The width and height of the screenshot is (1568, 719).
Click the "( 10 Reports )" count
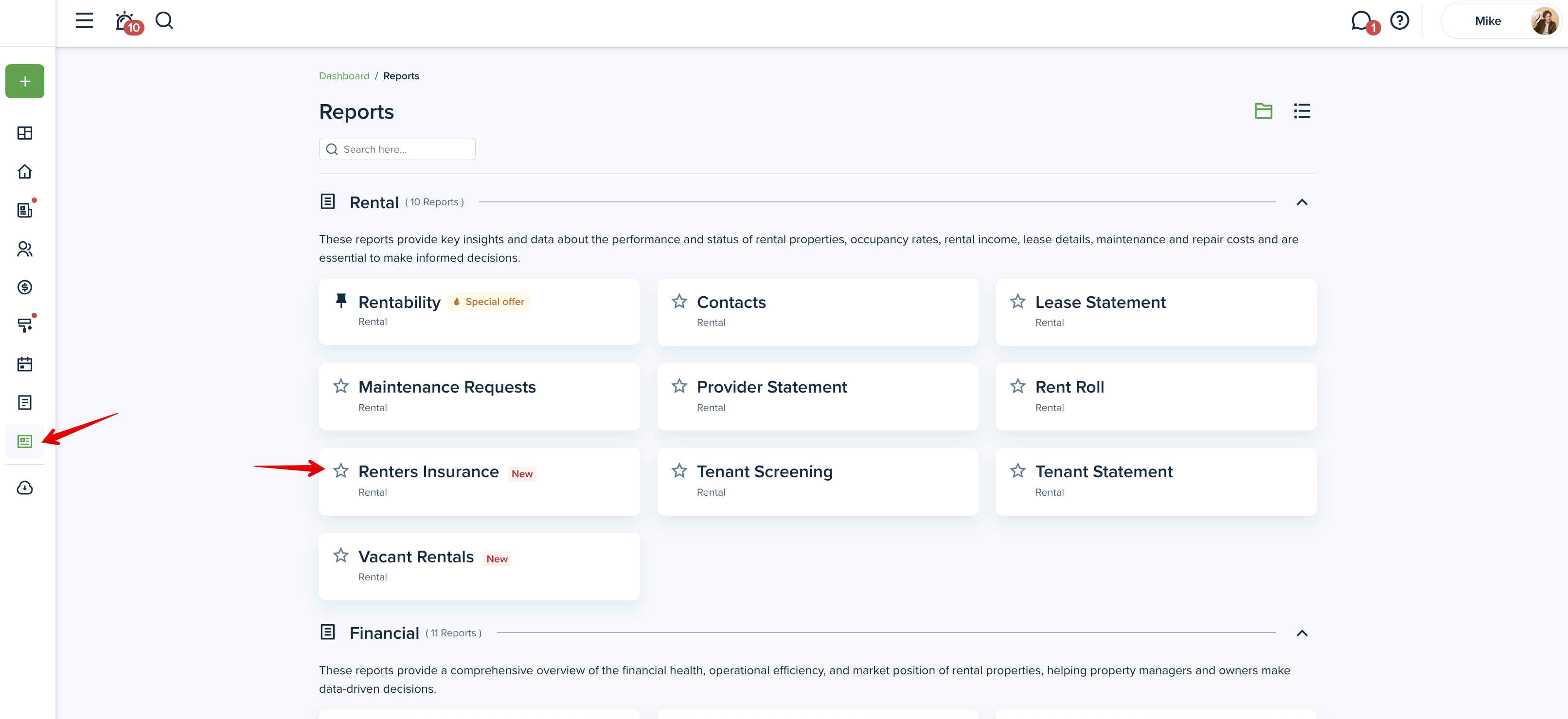click(435, 202)
